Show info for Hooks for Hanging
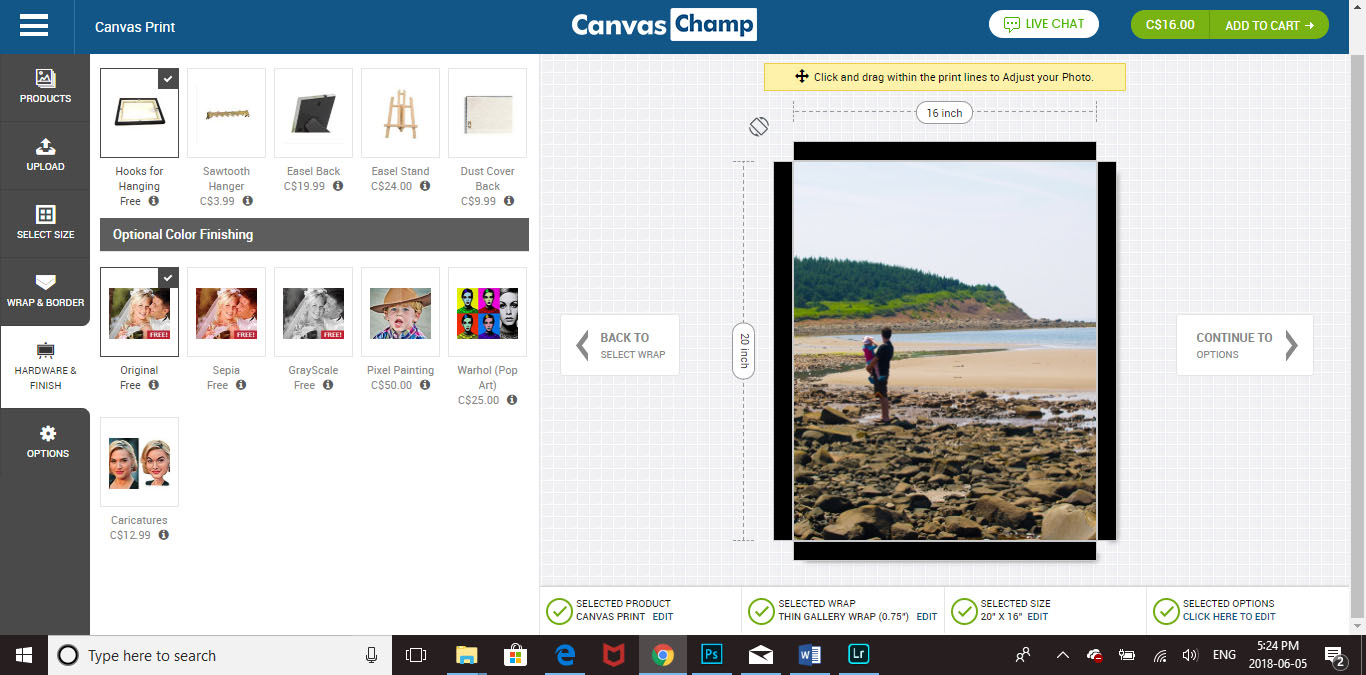Screen dimensions: 1366x675 154,201
